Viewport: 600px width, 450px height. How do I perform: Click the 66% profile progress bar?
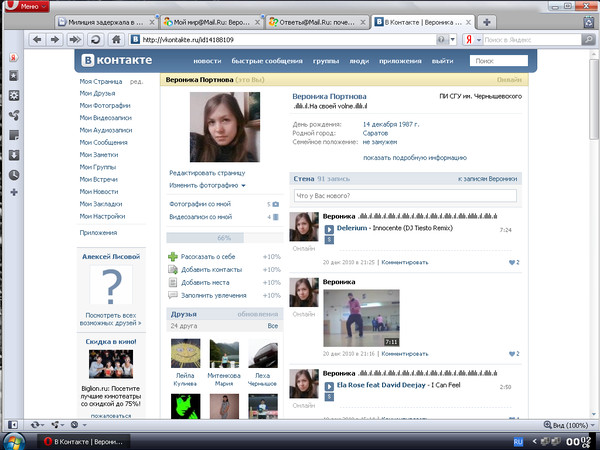click(225, 238)
